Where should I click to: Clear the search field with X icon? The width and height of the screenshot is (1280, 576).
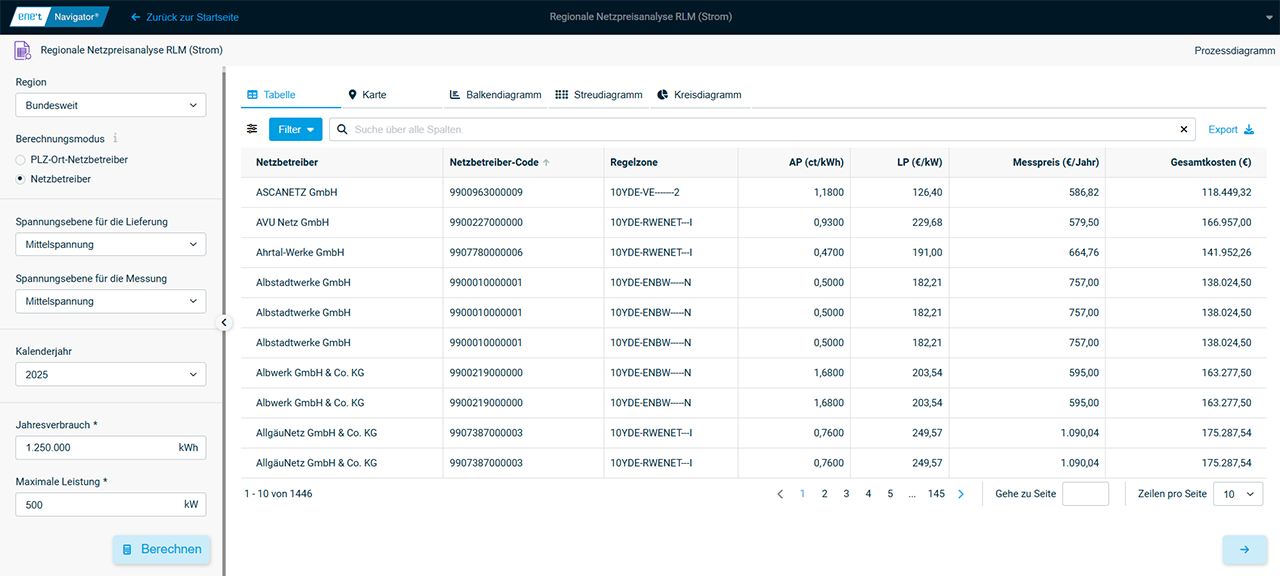(x=1184, y=130)
